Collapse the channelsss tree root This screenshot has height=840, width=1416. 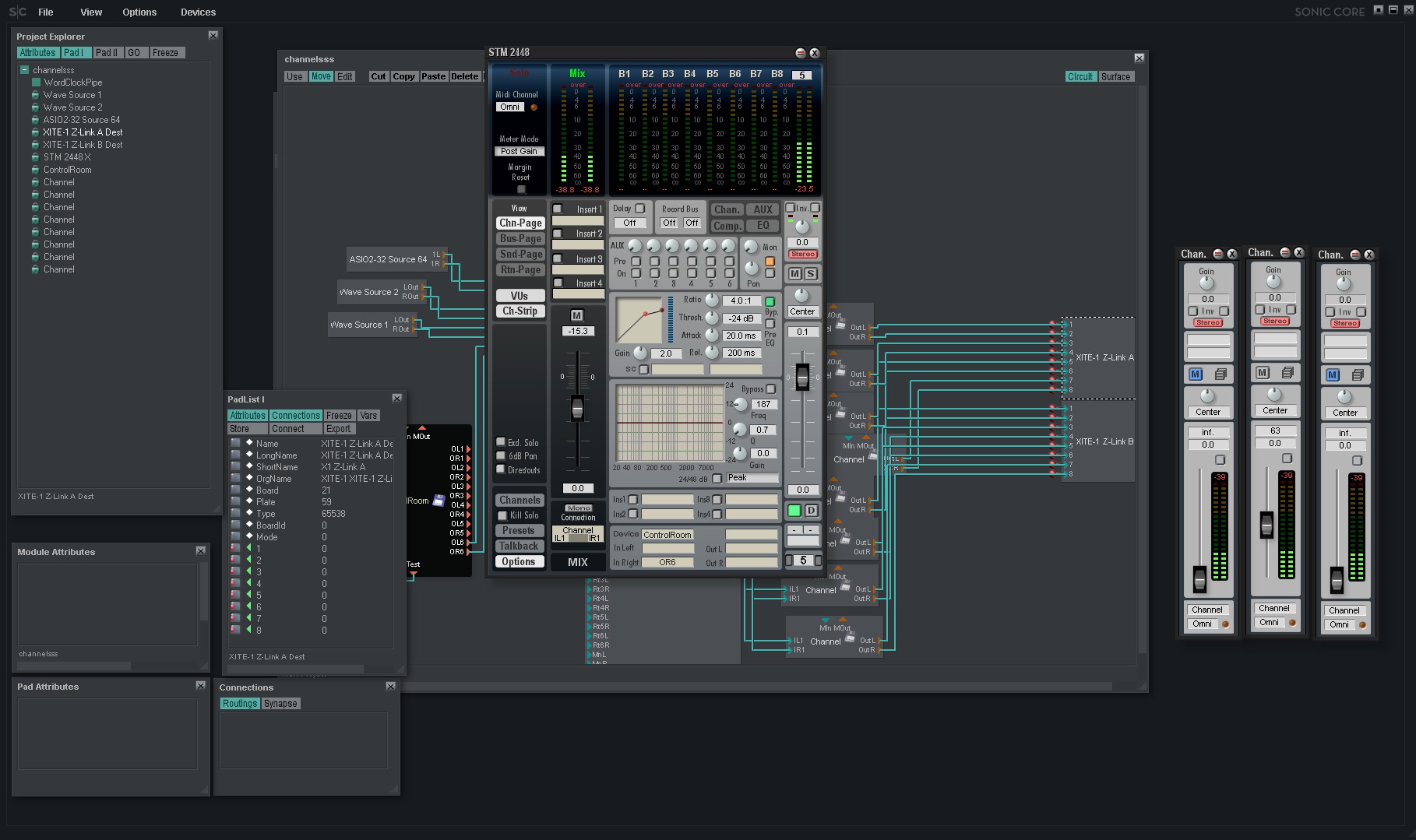tap(25, 70)
